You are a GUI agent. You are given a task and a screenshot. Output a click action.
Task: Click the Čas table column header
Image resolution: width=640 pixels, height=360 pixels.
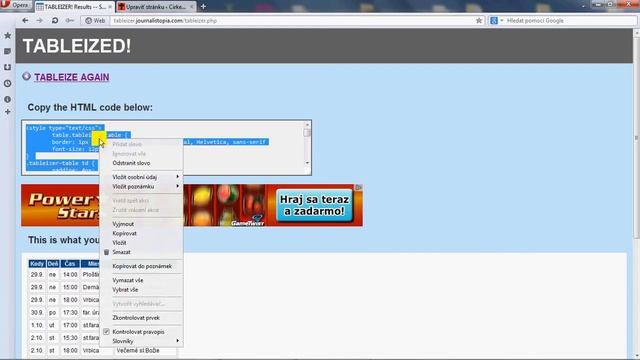(x=70, y=264)
